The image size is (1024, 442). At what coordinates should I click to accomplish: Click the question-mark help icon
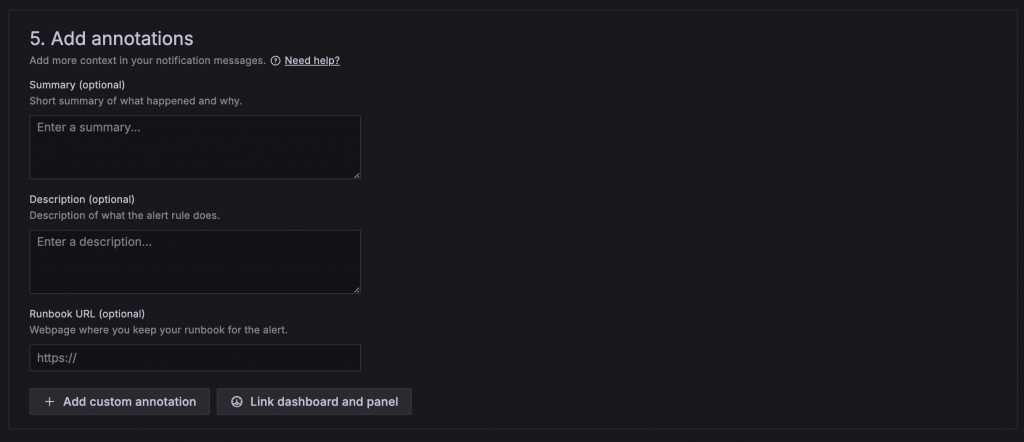pyautogui.click(x=275, y=61)
